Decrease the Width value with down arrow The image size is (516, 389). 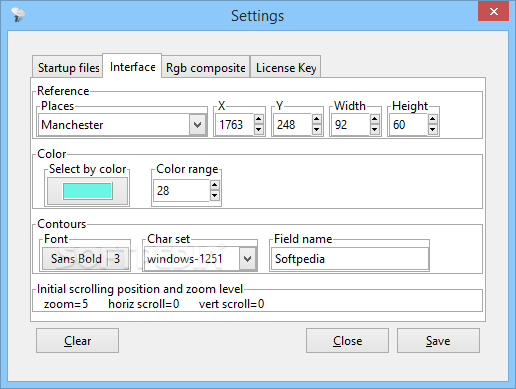[x=375, y=130]
